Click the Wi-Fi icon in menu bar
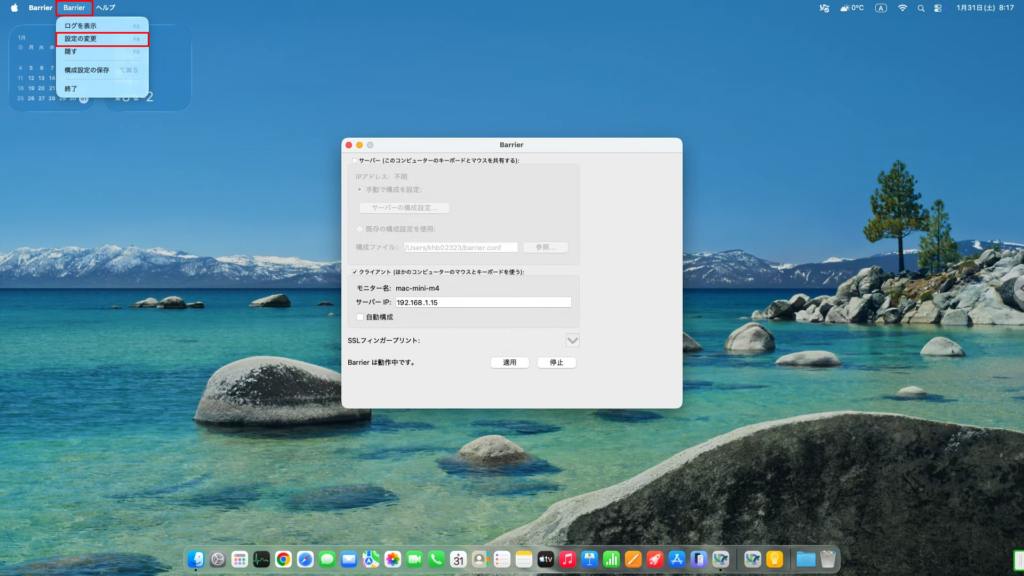 (902, 7)
